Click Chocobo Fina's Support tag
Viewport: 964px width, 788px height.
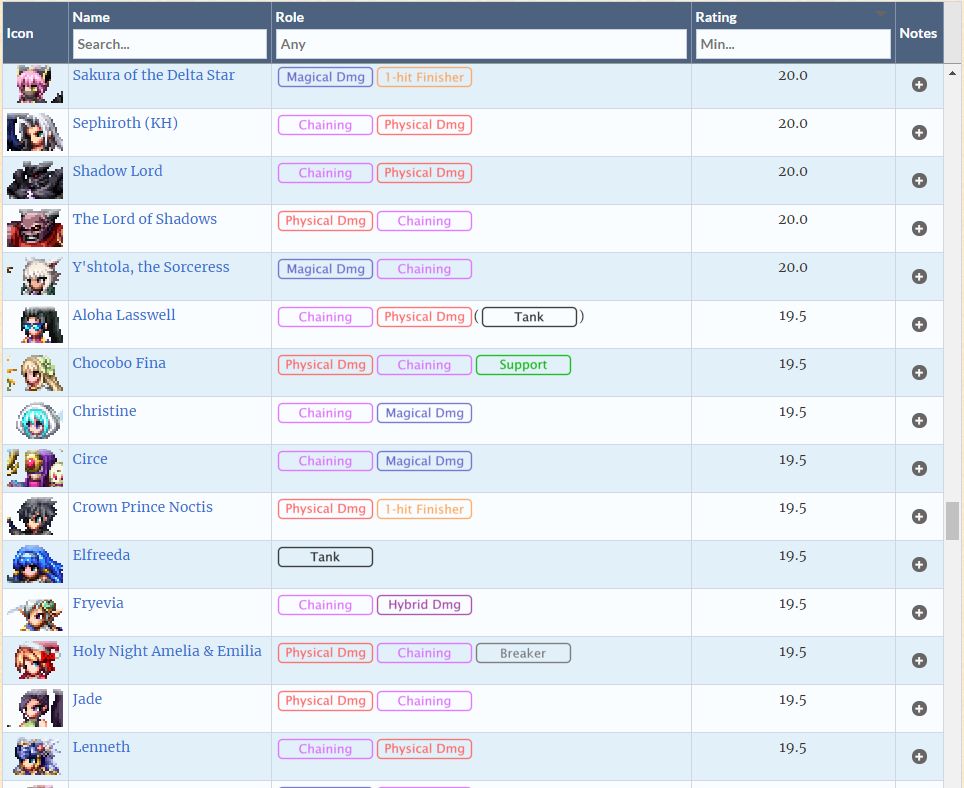point(523,365)
